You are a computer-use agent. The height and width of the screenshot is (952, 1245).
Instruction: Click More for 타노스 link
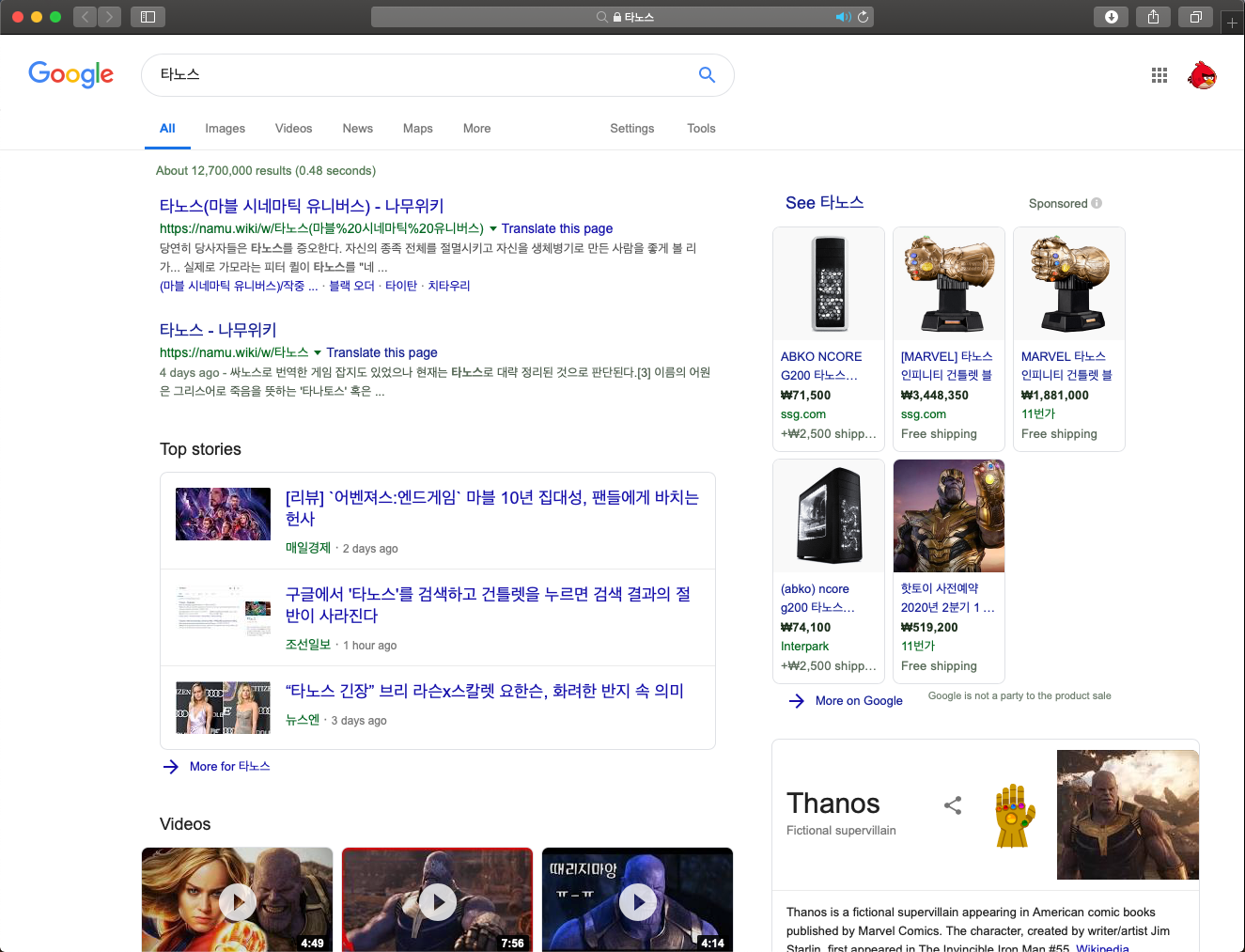click(x=229, y=767)
